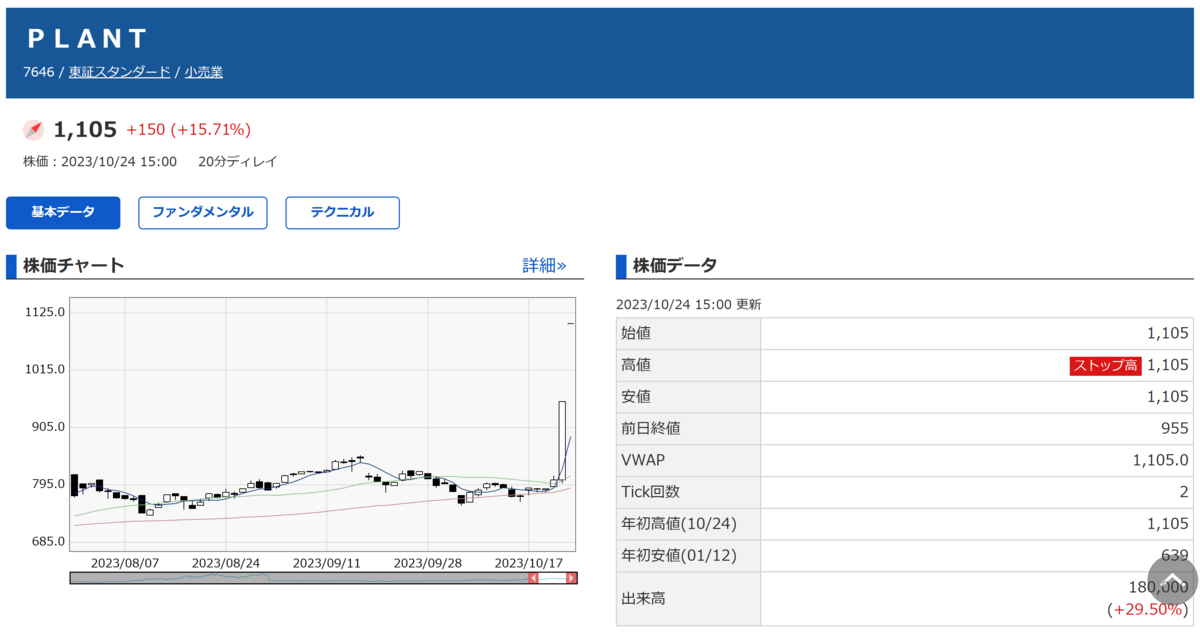Click the volume change (+29.50%)
Image resolution: width=1200 pixels, height=632 pixels.
pyautogui.click(x=1148, y=609)
